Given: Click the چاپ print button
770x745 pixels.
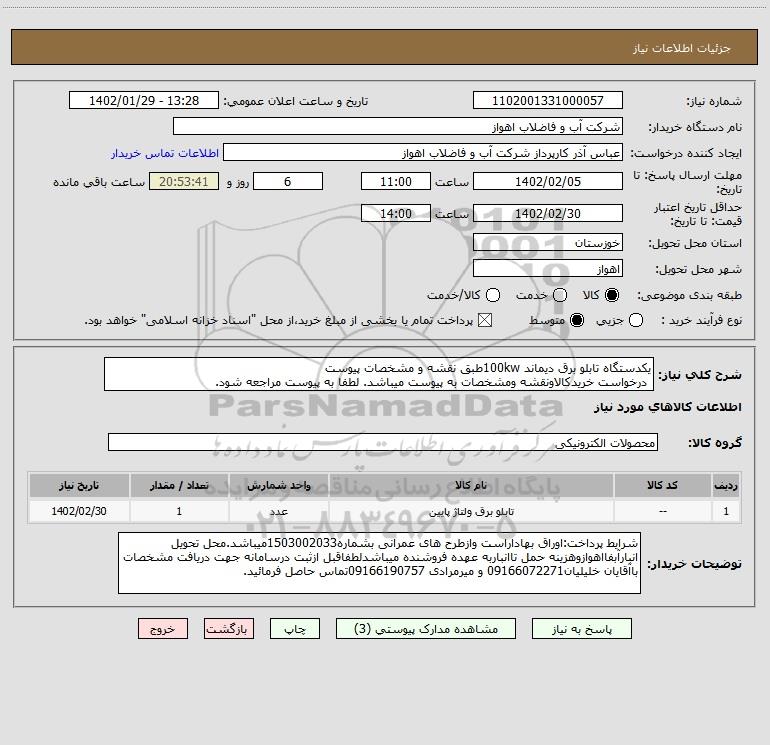Looking at the screenshot, I should click(x=295, y=629).
